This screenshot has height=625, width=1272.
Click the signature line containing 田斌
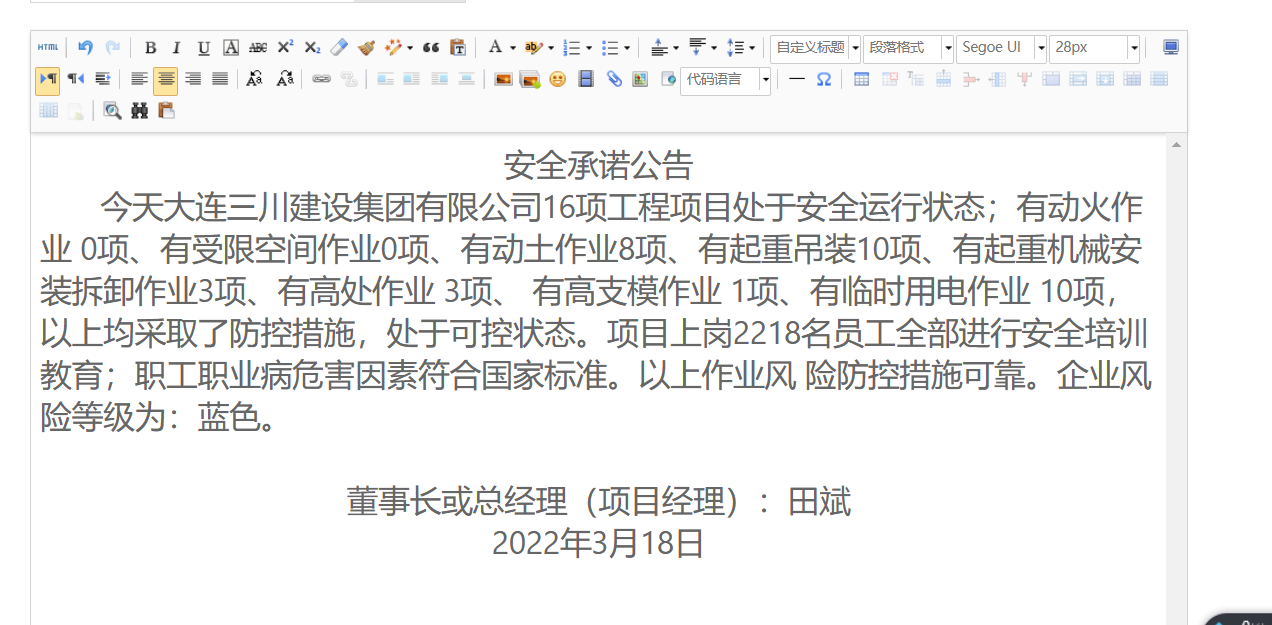tap(598, 501)
